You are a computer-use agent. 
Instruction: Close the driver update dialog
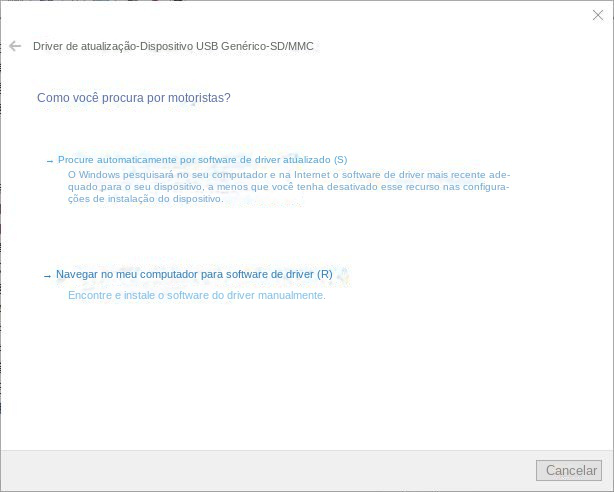click(x=598, y=15)
